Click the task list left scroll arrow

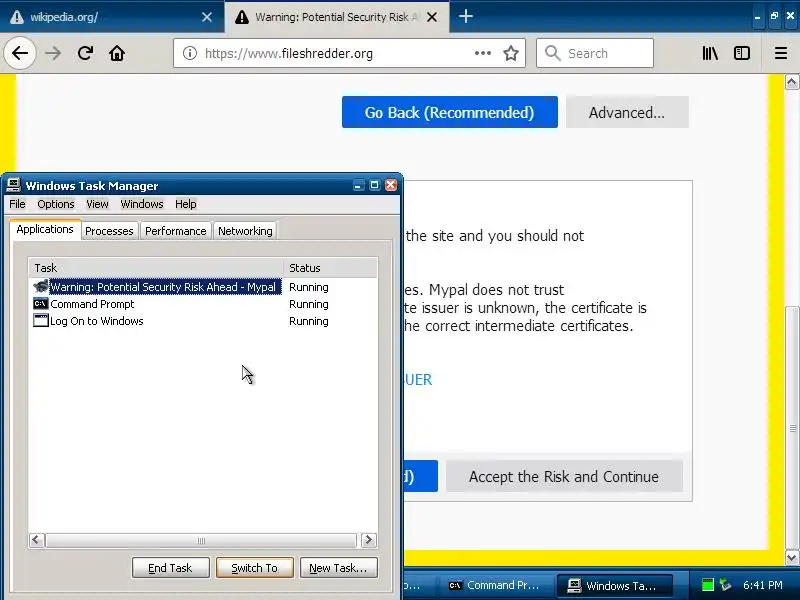pos(36,540)
